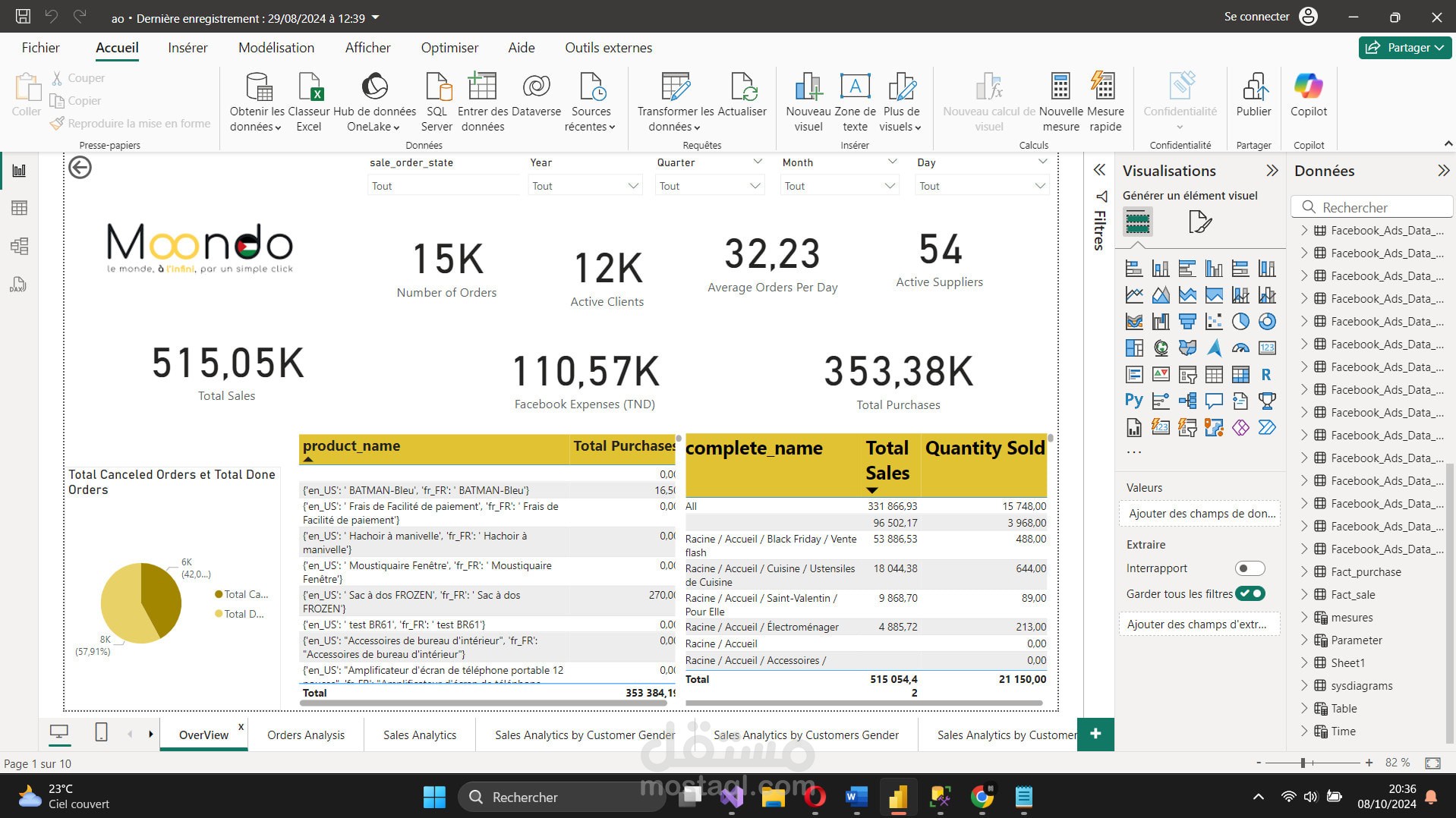Toggle Garder tous les filtres switch
This screenshot has width=1456, height=818.
tap(1250, 593)
